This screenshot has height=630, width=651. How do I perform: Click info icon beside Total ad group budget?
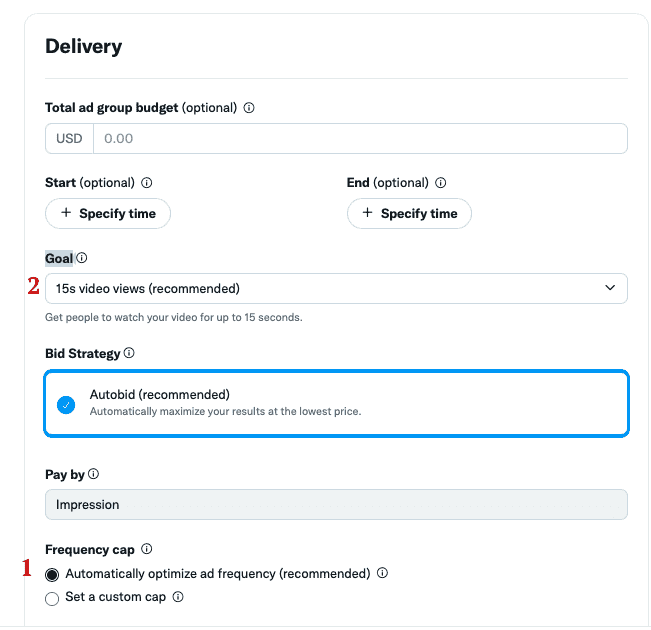[249, 108]
